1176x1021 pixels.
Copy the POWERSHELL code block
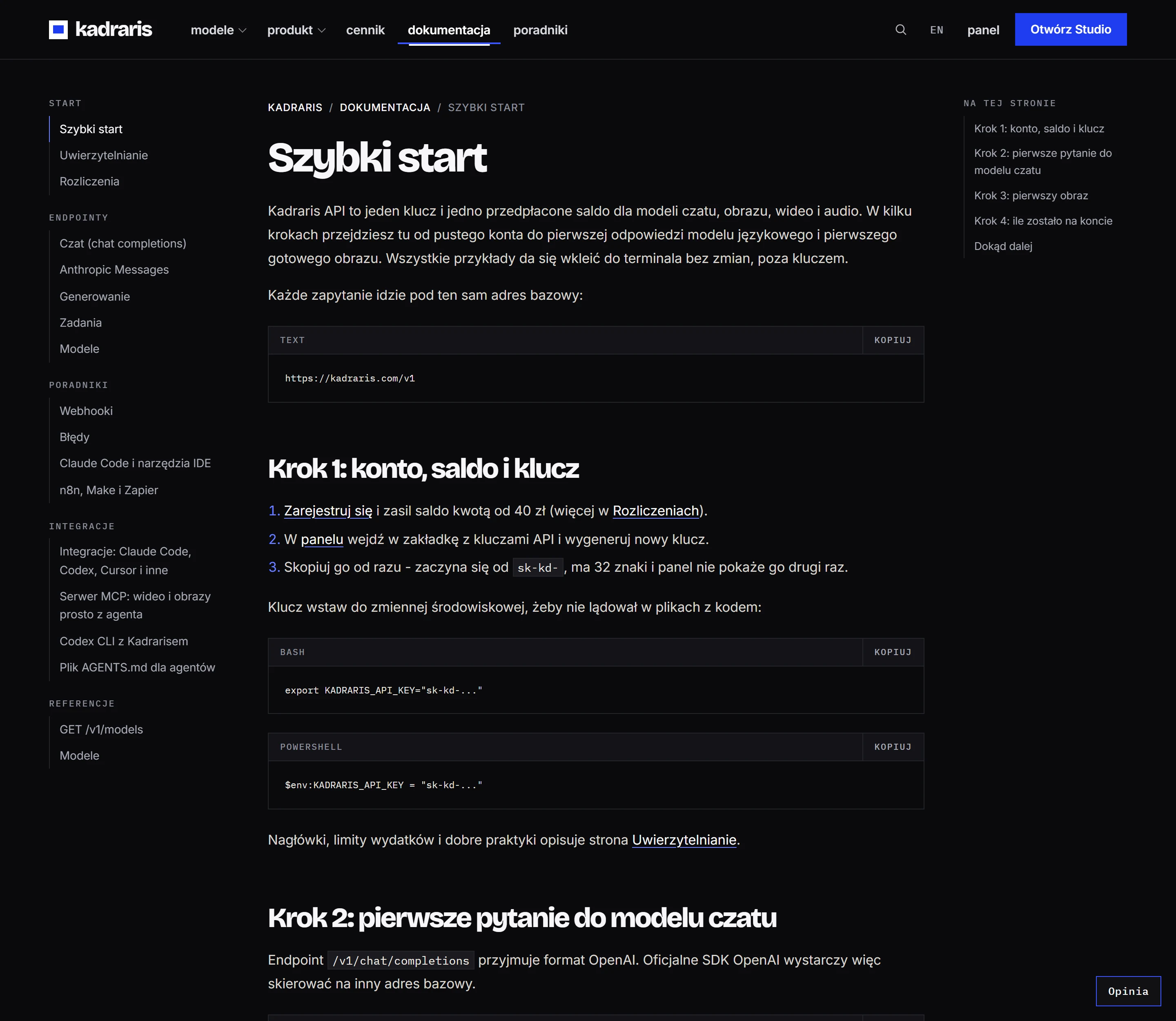click(x=893, y=747)
